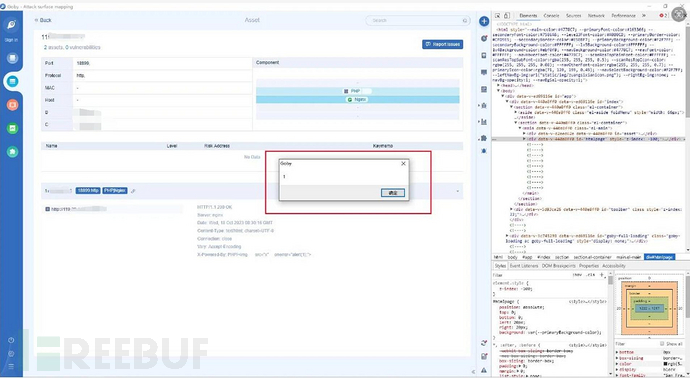Screen dimensions: 690x378
Task: Click the Risk Address column header
Action: [x=217, y=146]
